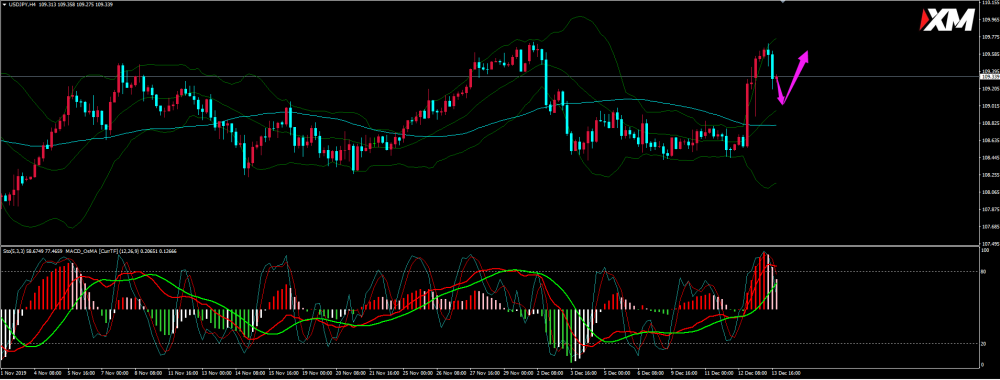Image resolution: width=1000 pixels, height=380 pixels.
Task: Select time axis label 20 Nov 08:00
Action: click(x=351, y=373)
